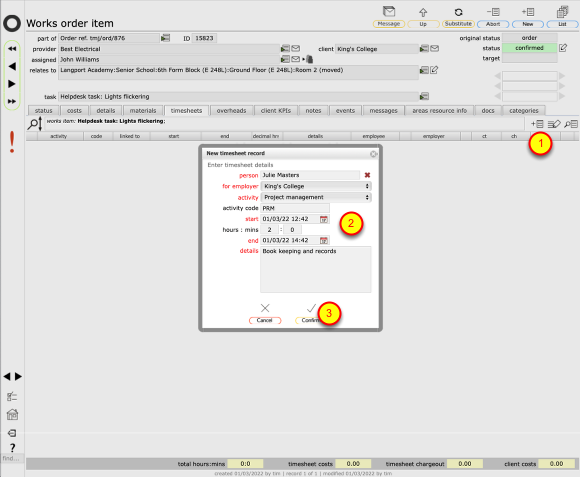Click the activity column header

pyautogui.click(x=58, y=136)
